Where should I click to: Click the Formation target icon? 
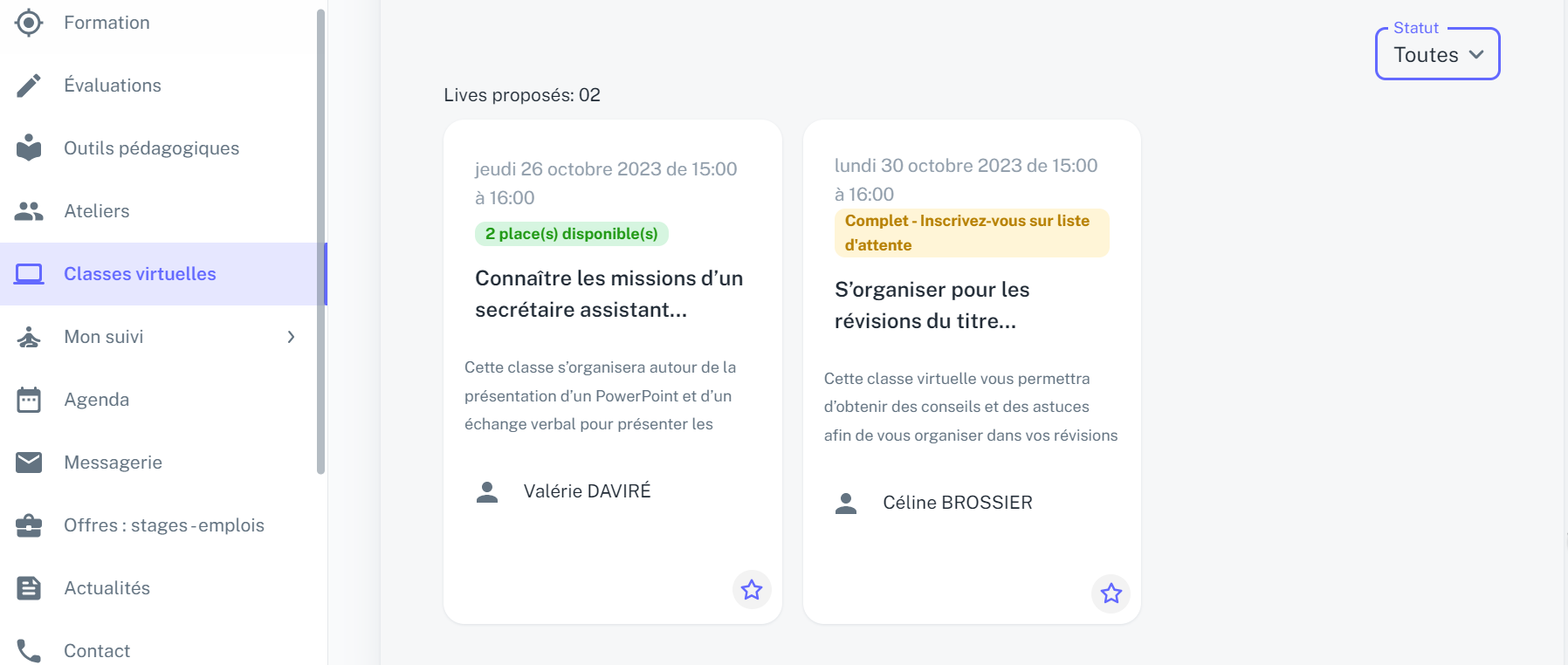[x=29, y=23]
